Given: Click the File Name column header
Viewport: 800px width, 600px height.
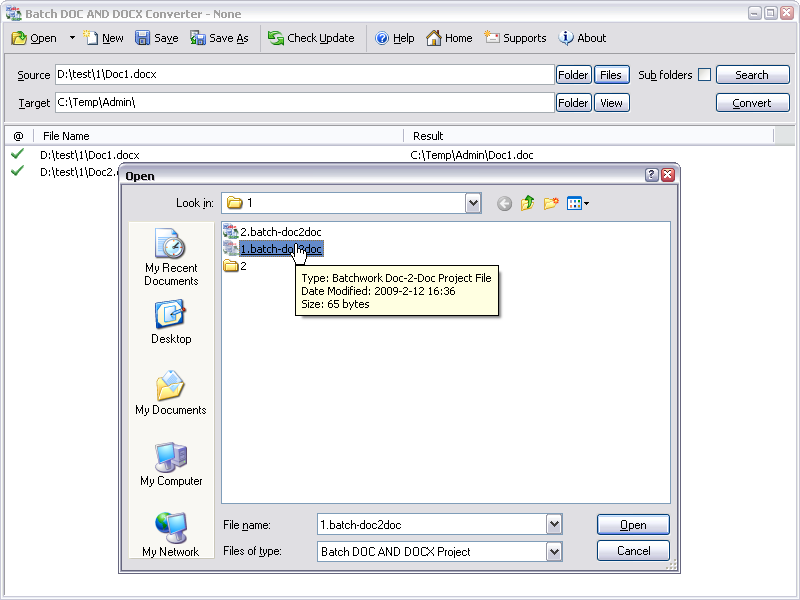Looking at the screenshot, I should pyautogui.click(x=218, y=136).
